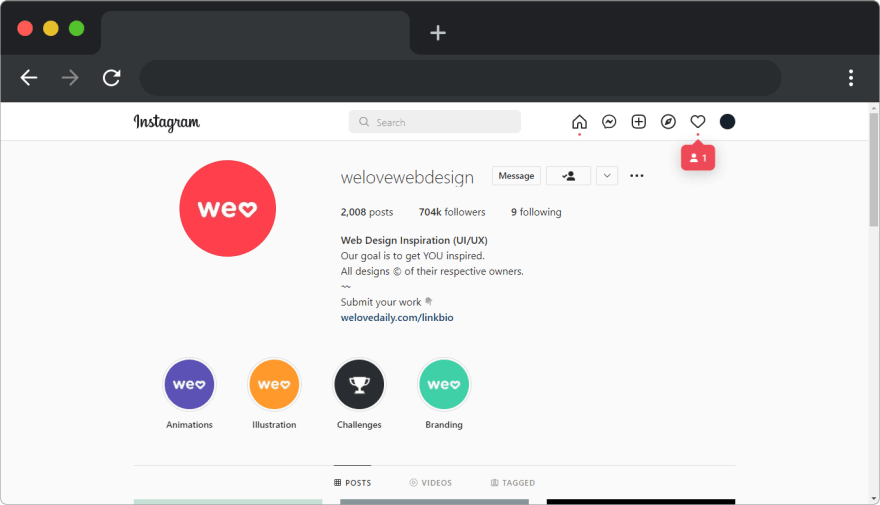
Task: Click the page vertical scrollbar thumb
Action: coord(874,169)
